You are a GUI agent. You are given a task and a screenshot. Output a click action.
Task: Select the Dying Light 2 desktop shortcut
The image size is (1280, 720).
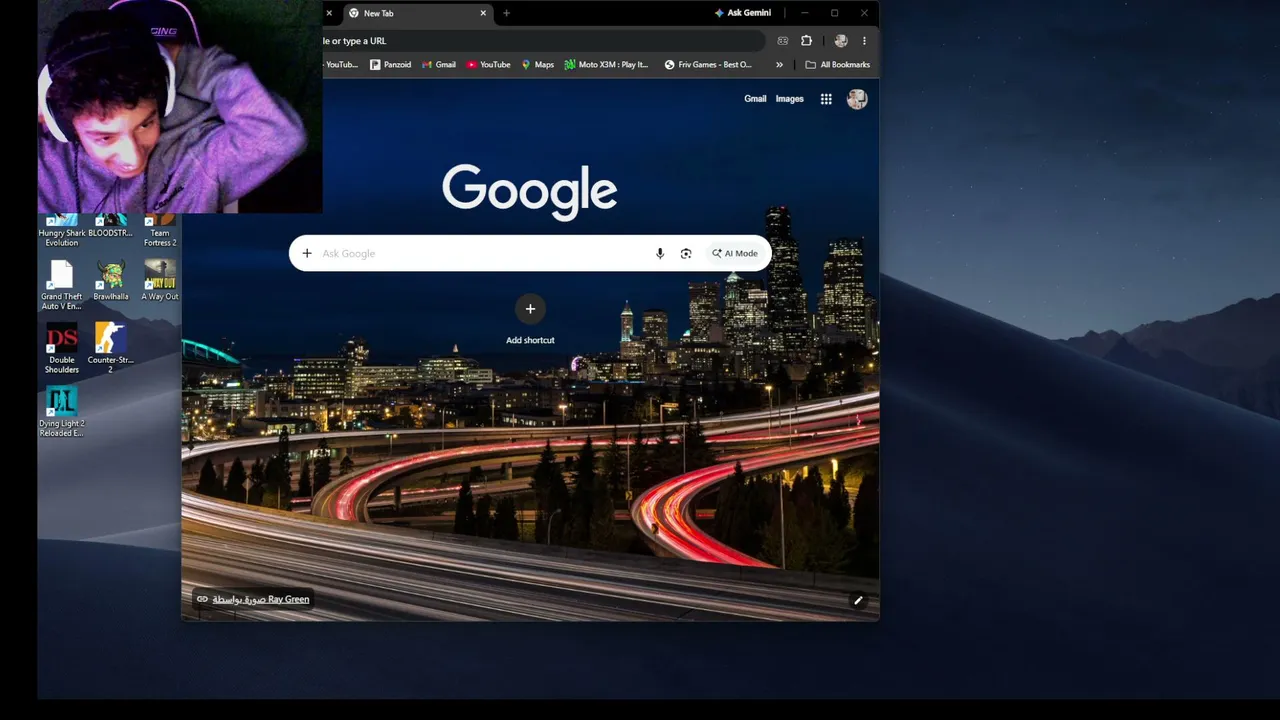[61, 411]
